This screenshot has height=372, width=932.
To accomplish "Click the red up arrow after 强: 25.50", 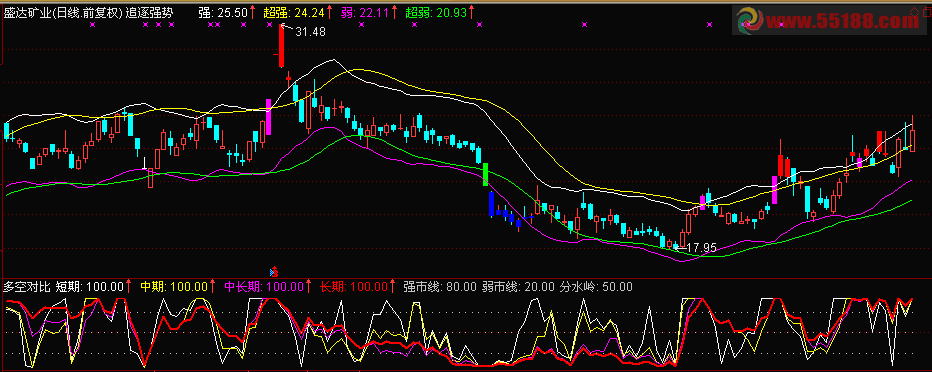I will (253, 11).
